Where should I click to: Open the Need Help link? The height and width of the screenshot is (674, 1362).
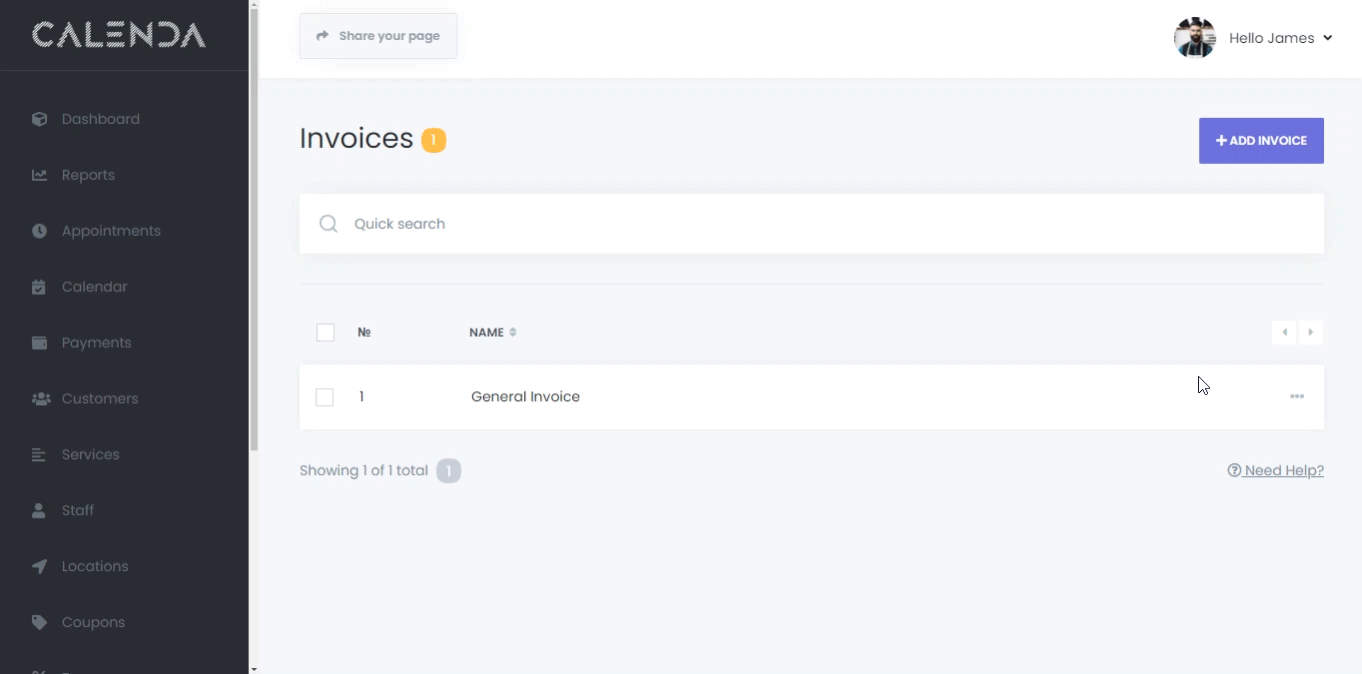1275,470
